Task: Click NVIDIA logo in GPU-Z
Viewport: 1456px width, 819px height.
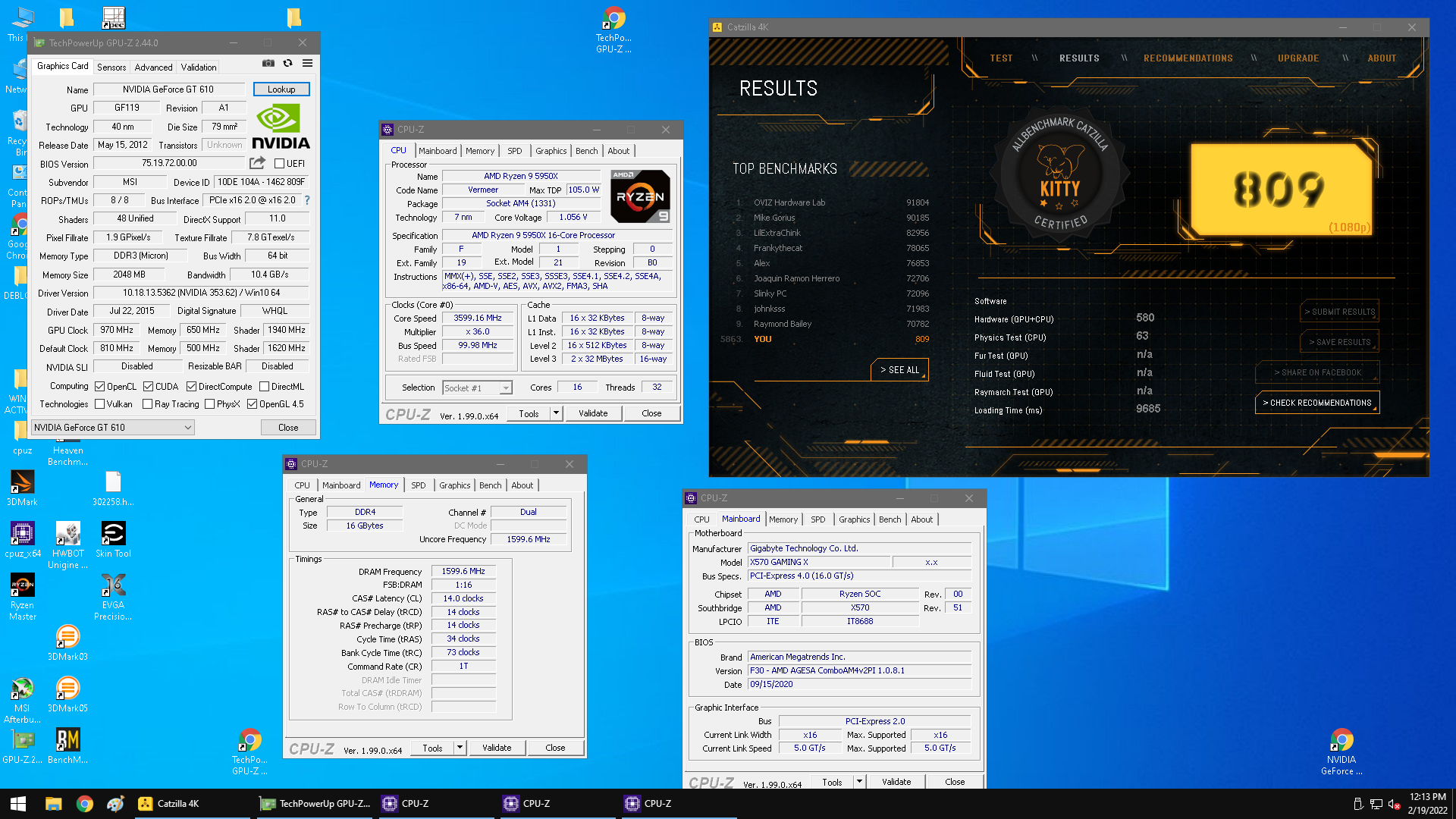Action: click(281, 127)
